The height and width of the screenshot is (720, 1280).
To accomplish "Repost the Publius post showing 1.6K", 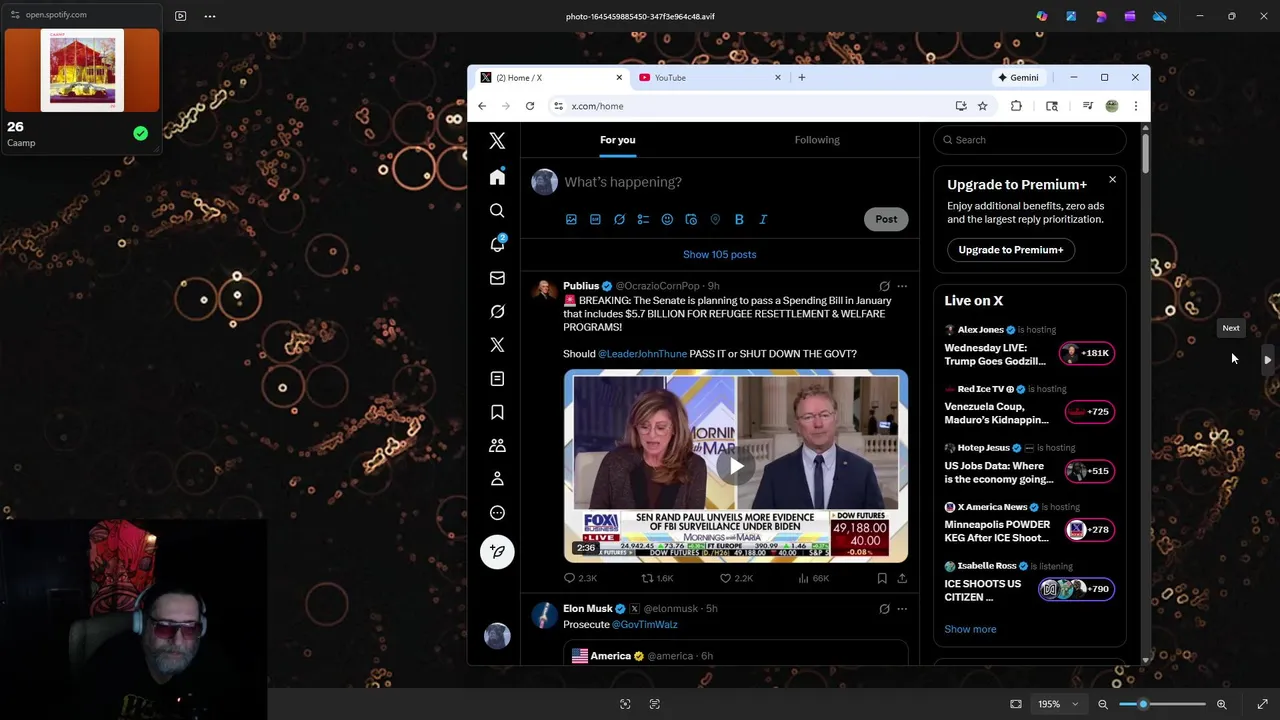I will (x=657, y=578).
